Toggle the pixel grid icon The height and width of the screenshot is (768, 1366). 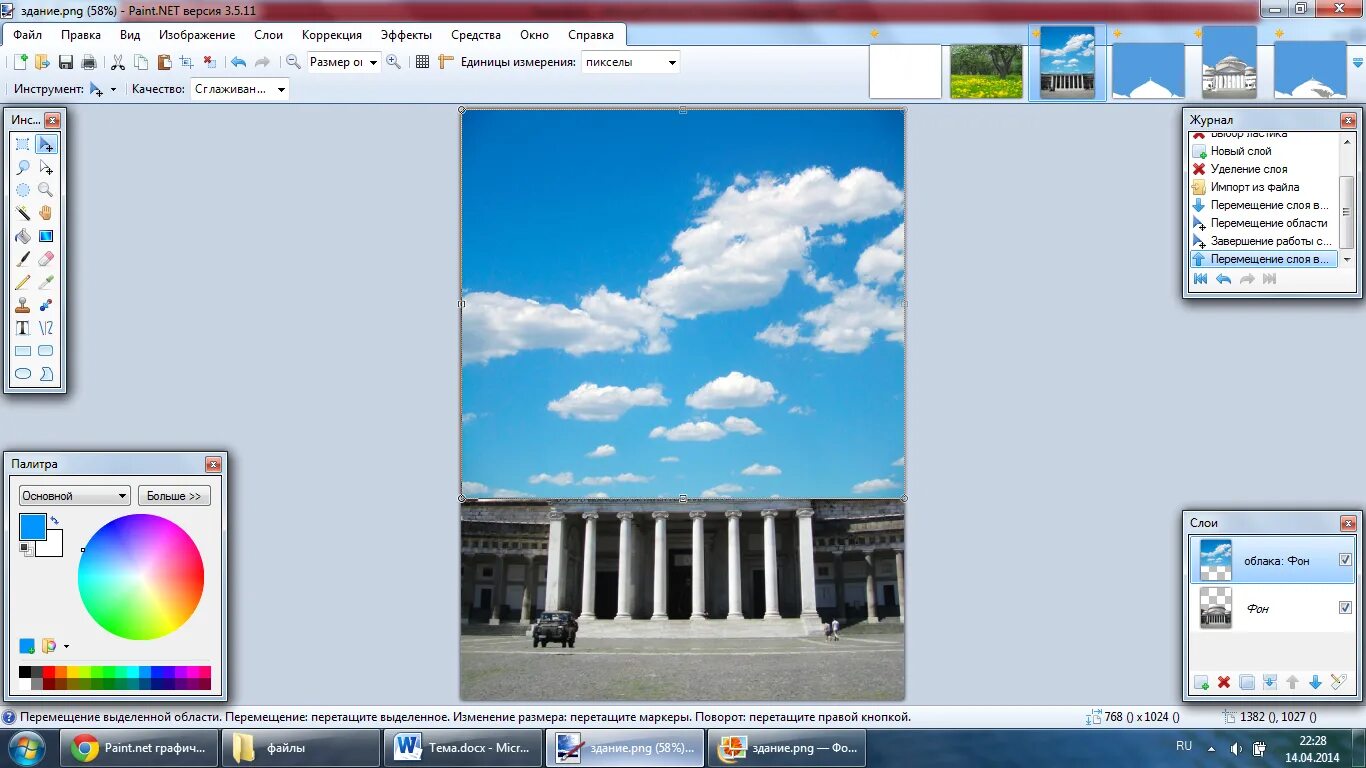coord(423,62)
